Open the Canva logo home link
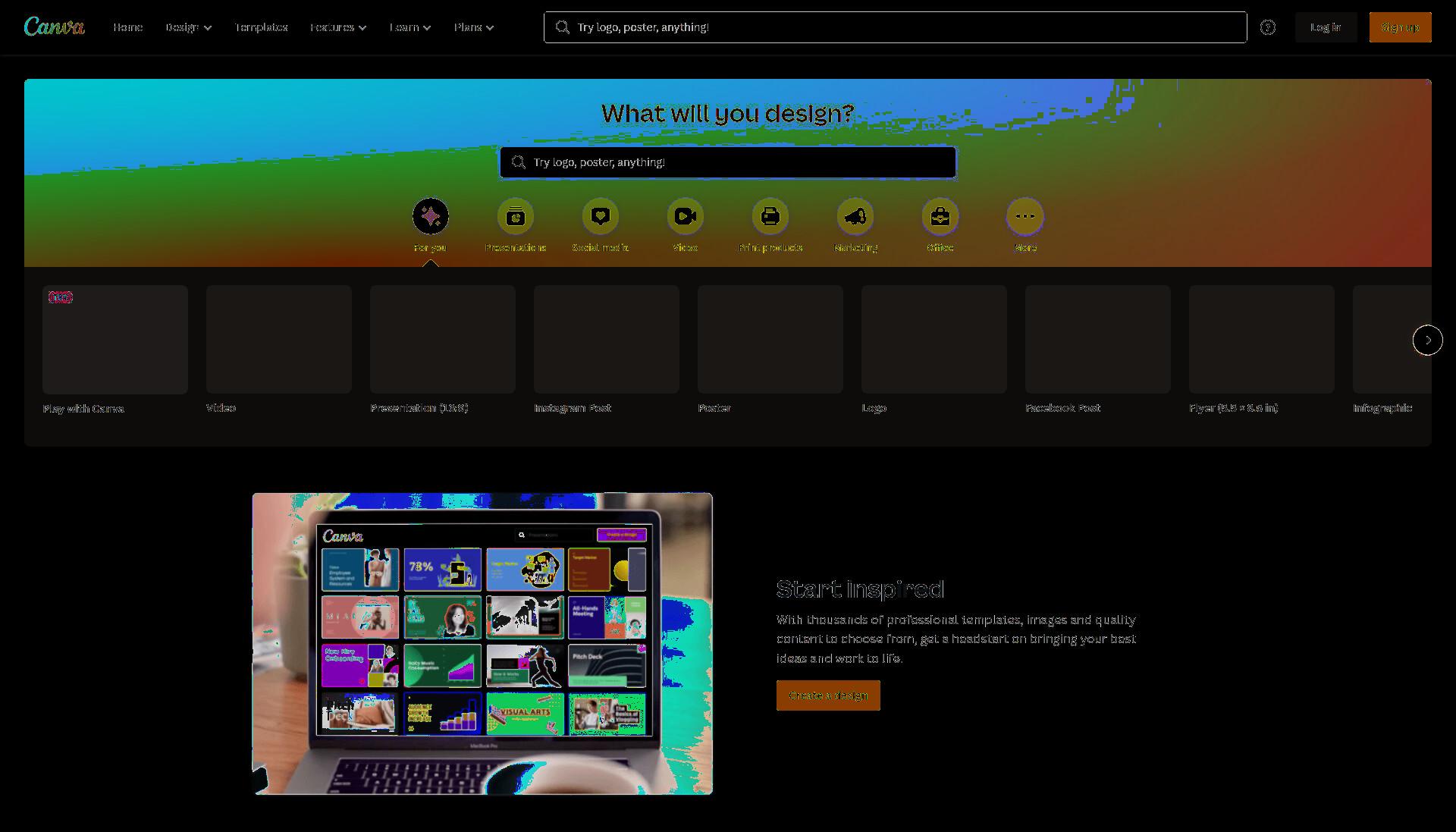The image size is (1456, 832). 54,27
